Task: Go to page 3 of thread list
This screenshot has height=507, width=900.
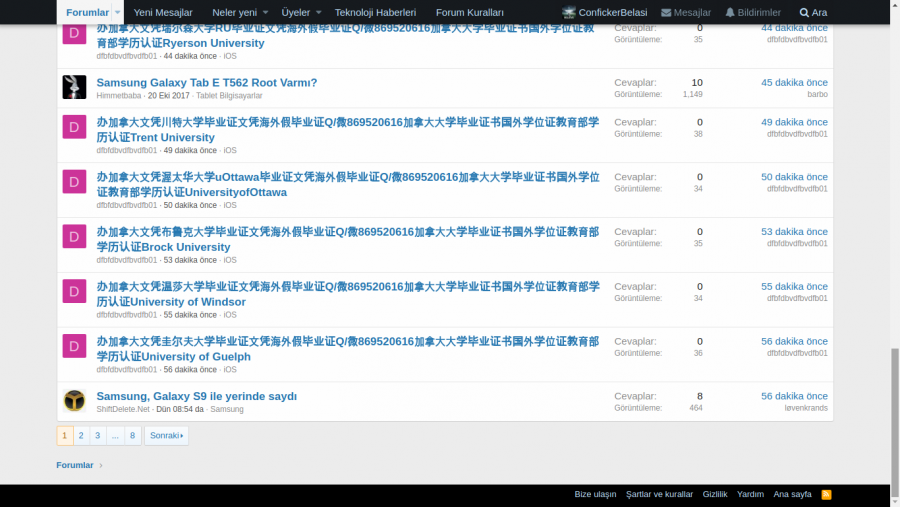Action: click(98, 435)
